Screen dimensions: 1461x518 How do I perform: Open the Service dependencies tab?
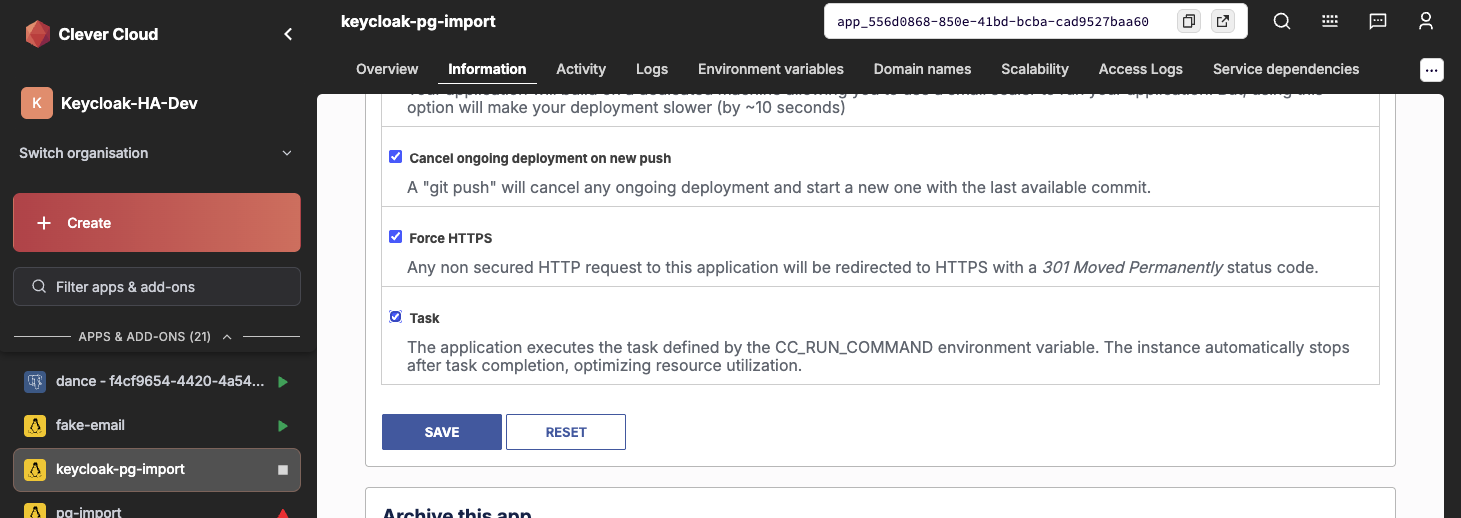1286,69
